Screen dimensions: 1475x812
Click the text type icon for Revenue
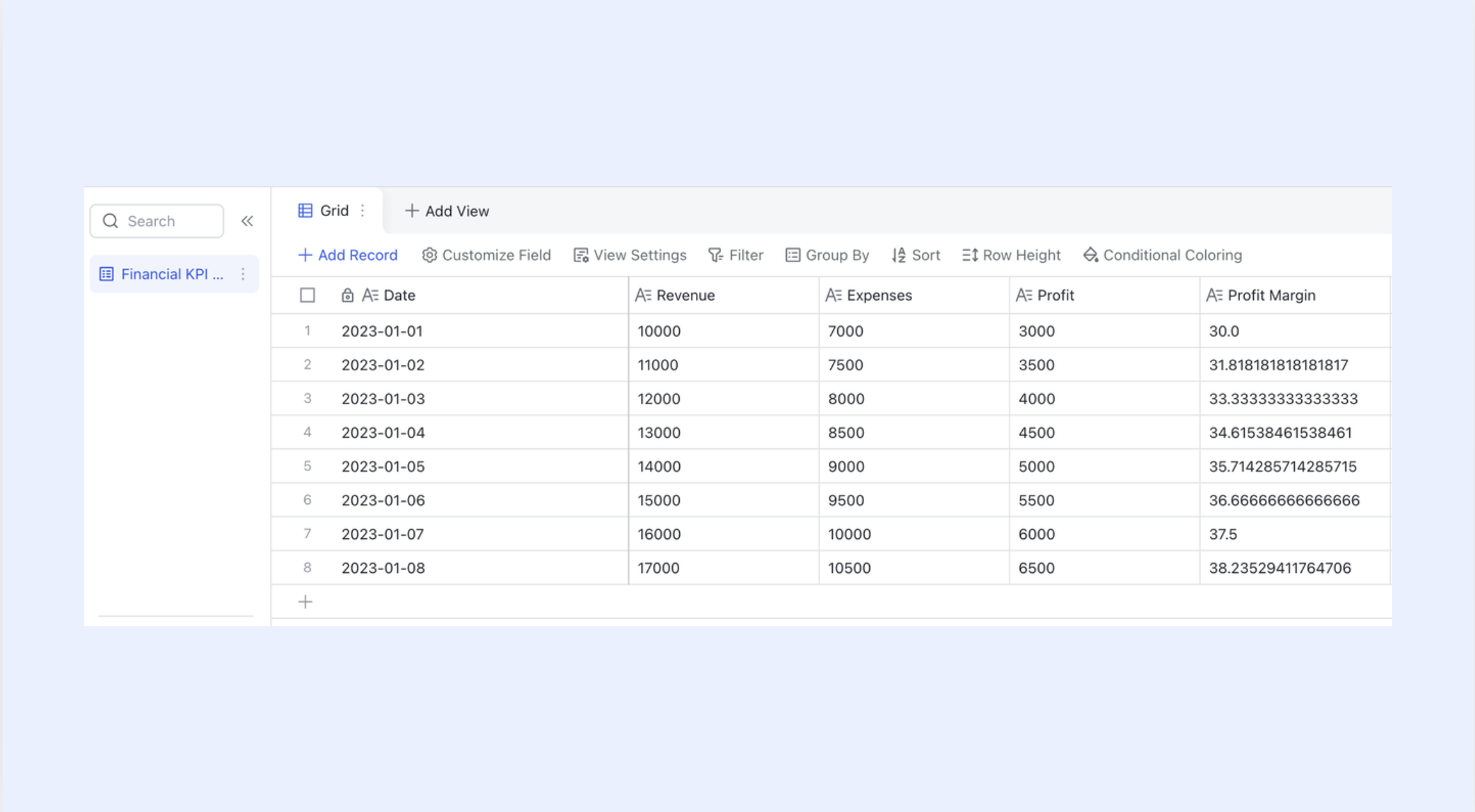coord(643,295)
